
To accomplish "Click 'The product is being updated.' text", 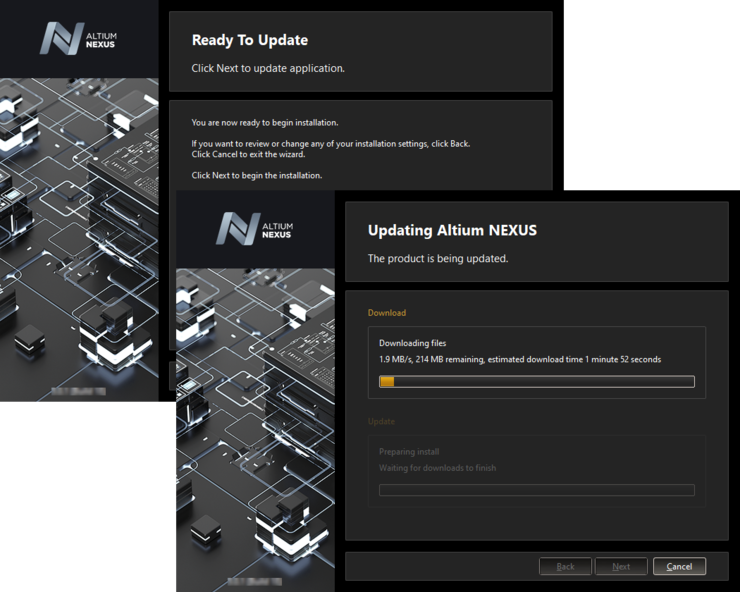I will point(438,259).
